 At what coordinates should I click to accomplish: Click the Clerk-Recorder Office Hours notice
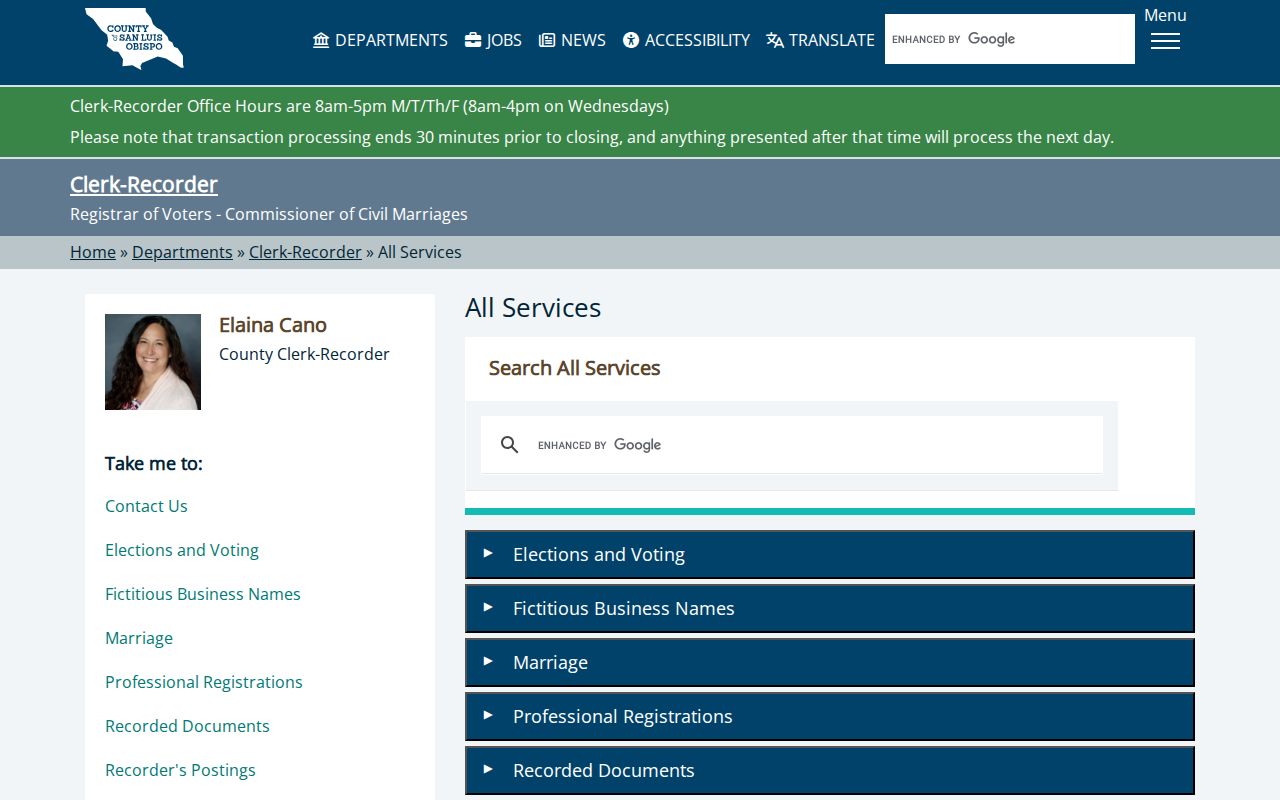pyautogui.click(x=369, y=106)
